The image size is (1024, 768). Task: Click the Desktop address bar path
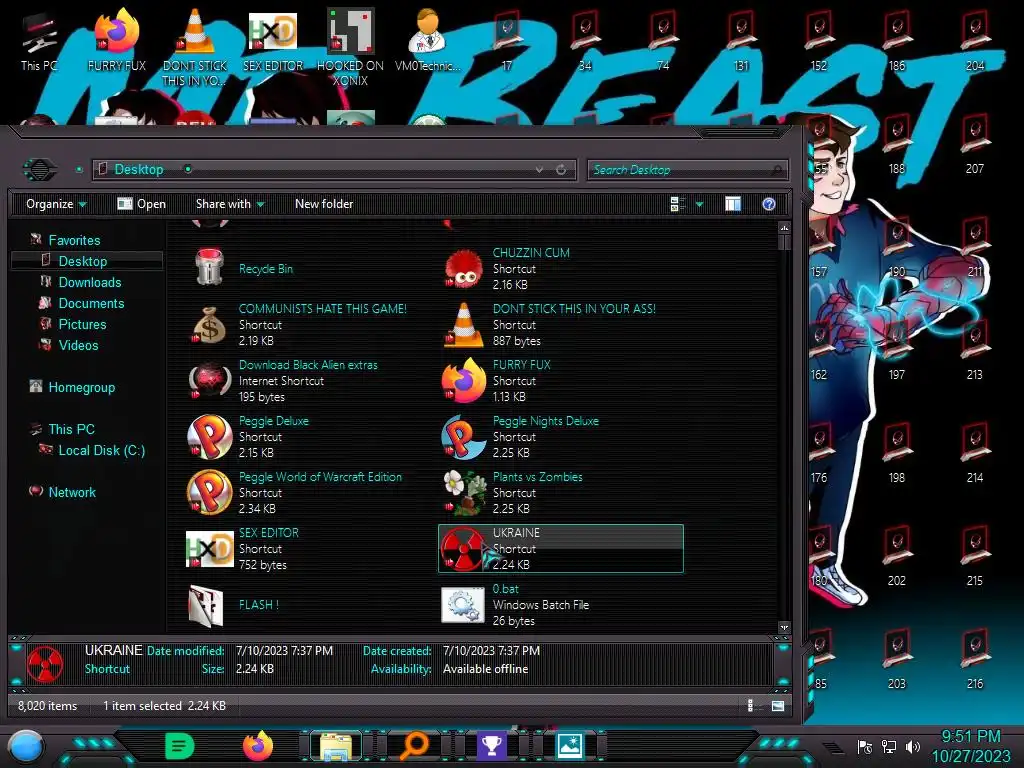click(x=138, y=170)
